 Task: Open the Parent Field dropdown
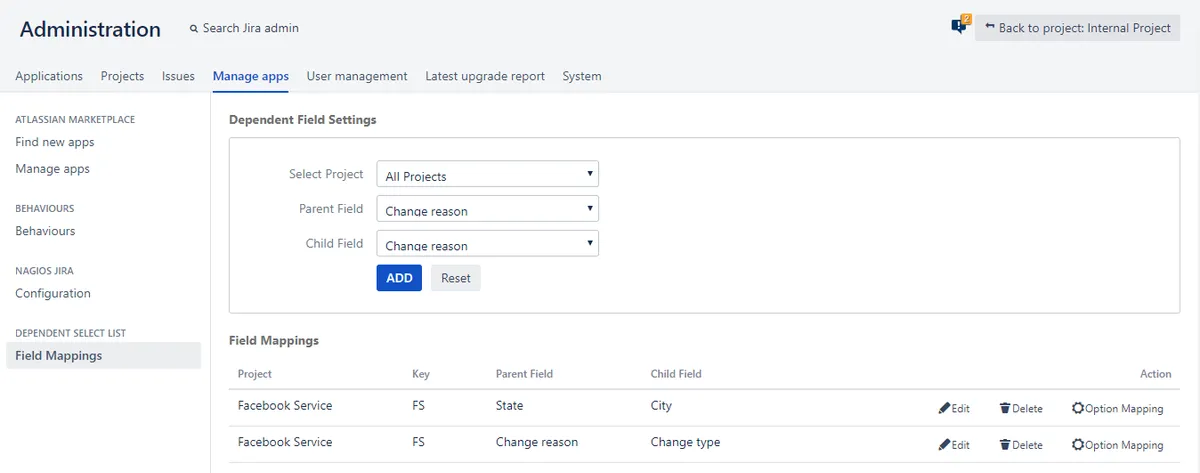(487, 209)
